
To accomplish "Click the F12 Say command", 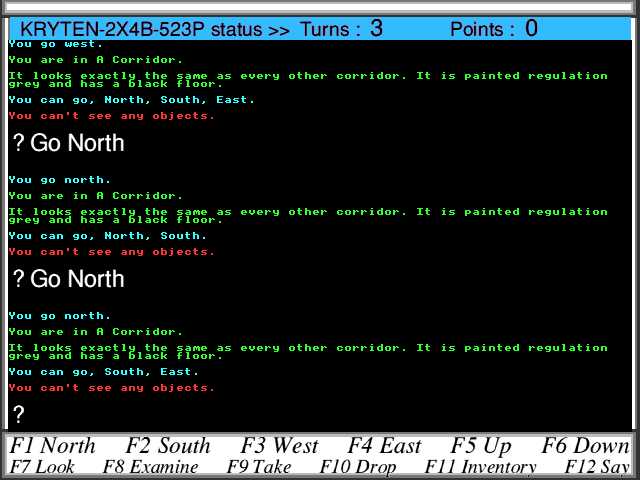I will (597, 467).
